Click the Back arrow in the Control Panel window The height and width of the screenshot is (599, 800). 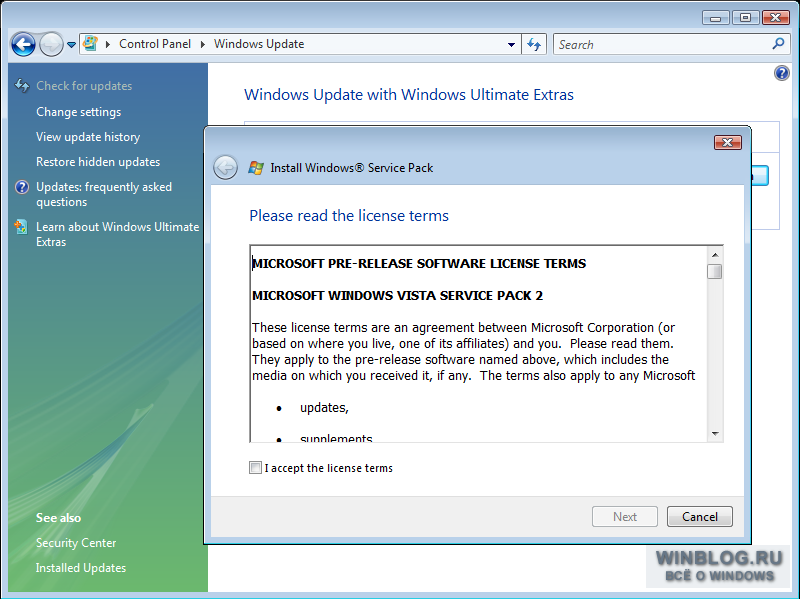pyautogui.click(x=23, y=44)
